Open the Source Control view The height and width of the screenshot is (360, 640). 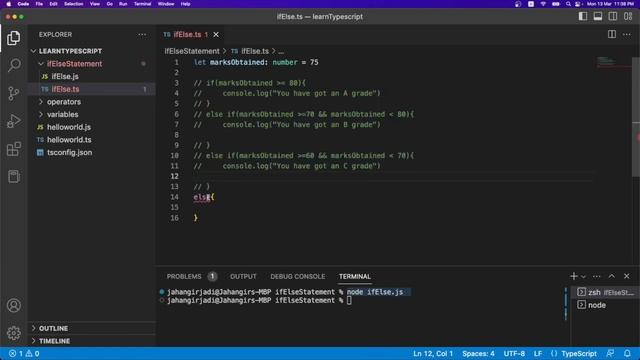(13, 93)
